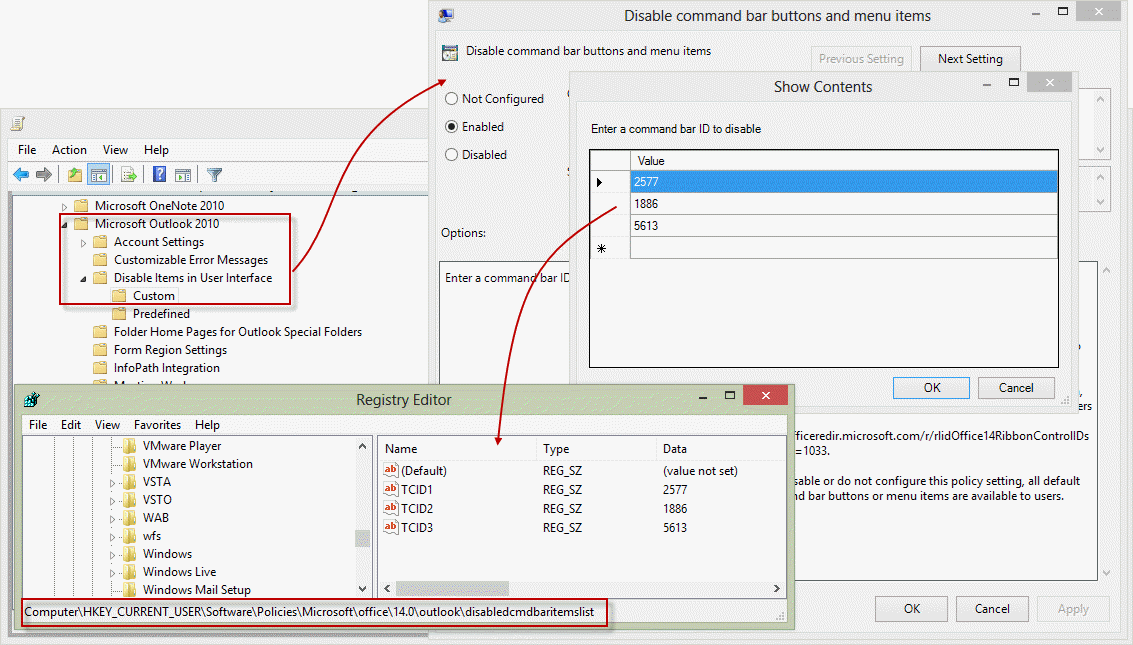1133x645 pixels.
Task: Expand the wfs registry key
Action: [113, 537]
